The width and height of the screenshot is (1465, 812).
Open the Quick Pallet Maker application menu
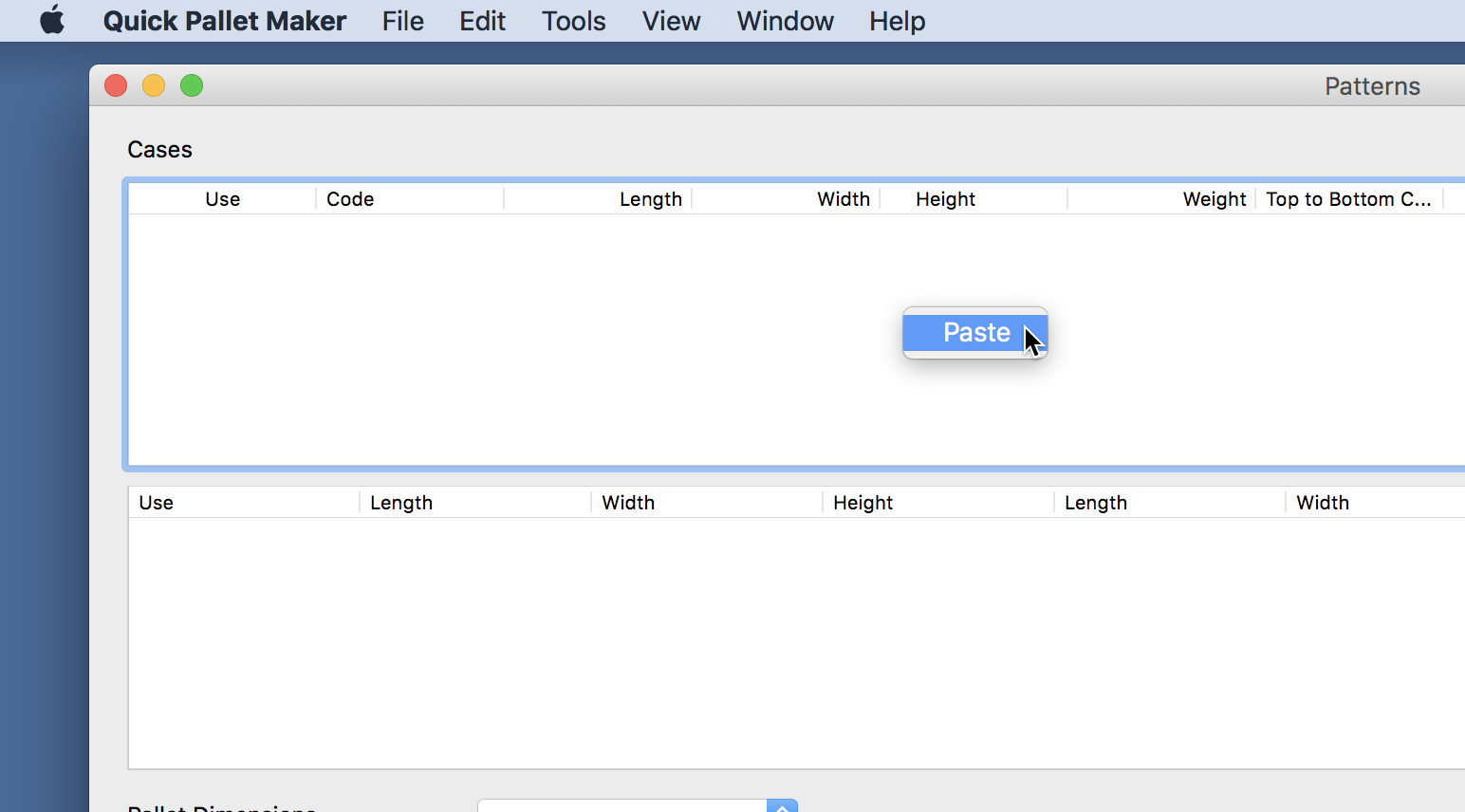[x=225, y=21]
